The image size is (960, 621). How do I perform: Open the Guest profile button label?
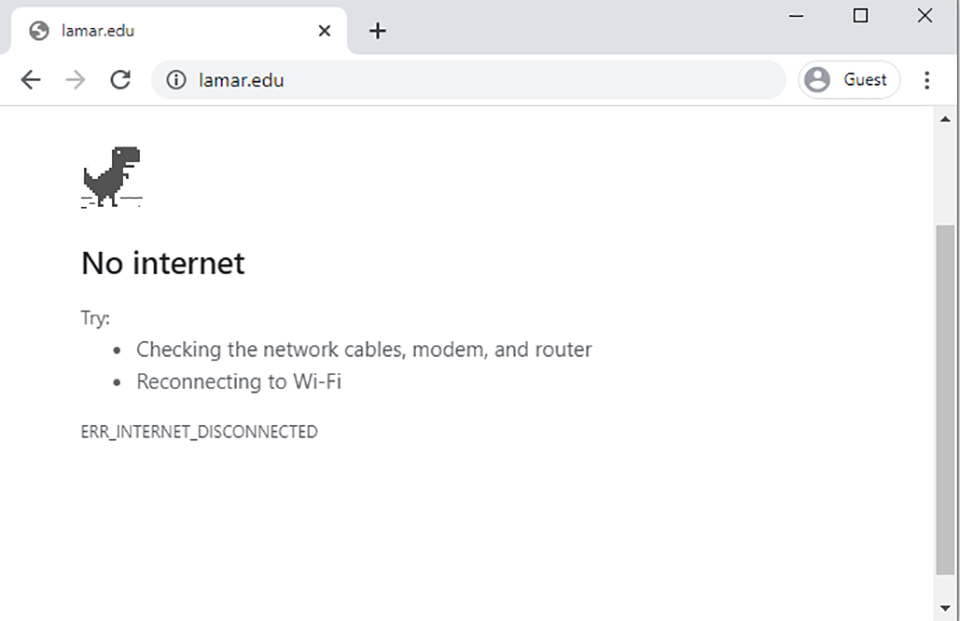(864, 80)
